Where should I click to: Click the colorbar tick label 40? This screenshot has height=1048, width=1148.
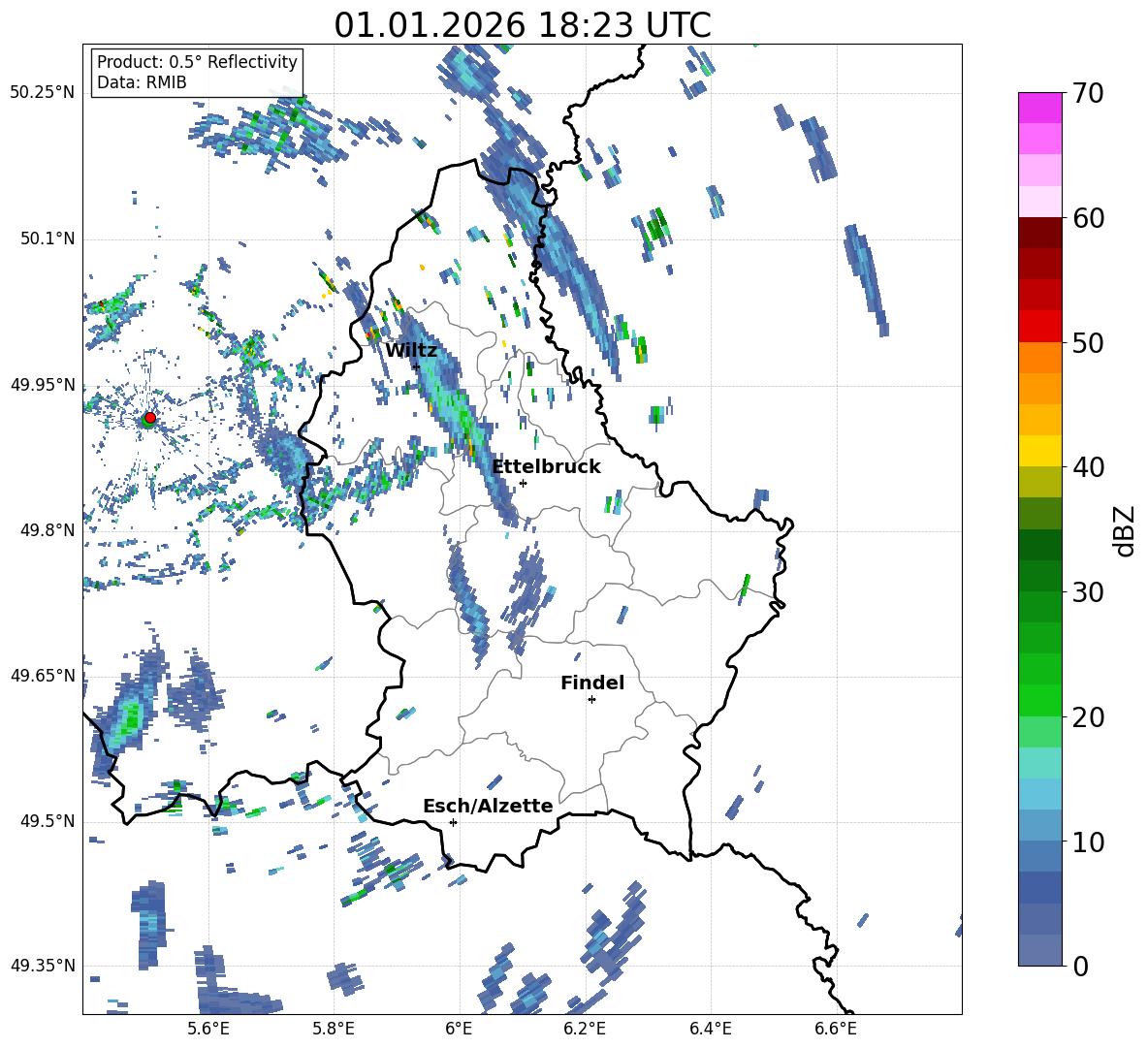coord(1089,467)
